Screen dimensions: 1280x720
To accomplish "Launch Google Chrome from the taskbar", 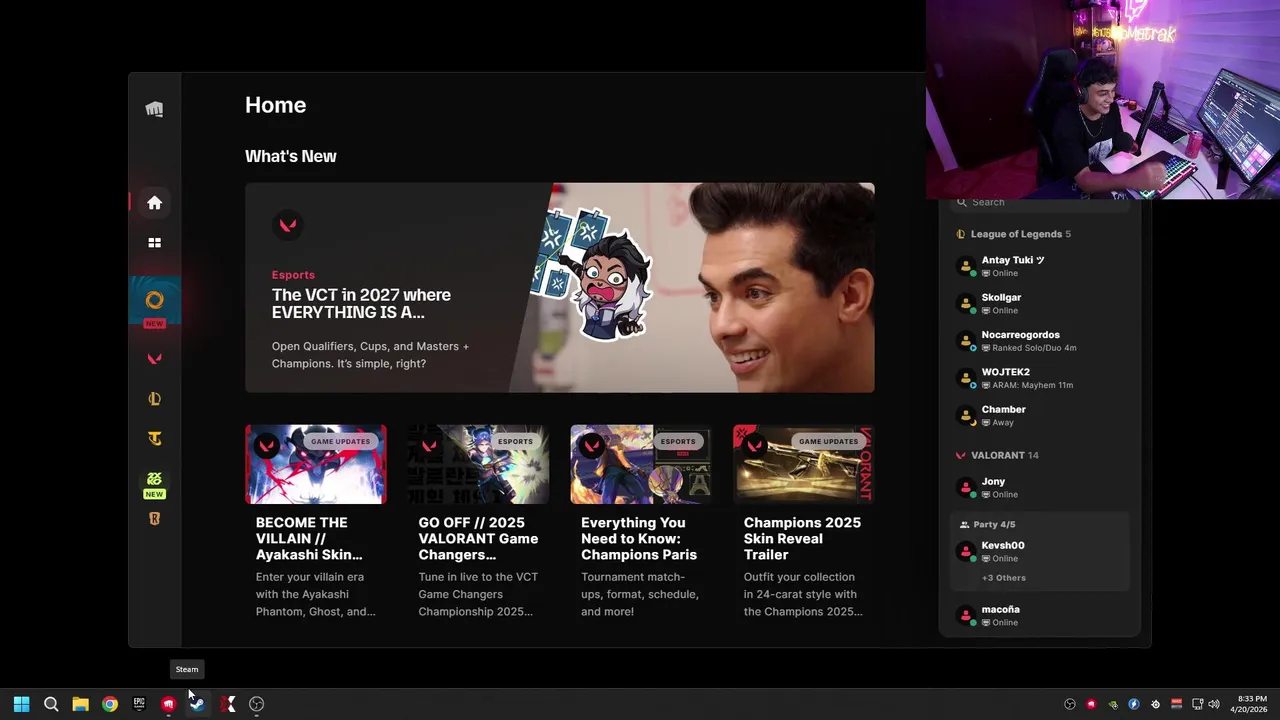I will [x=110, y=704].
